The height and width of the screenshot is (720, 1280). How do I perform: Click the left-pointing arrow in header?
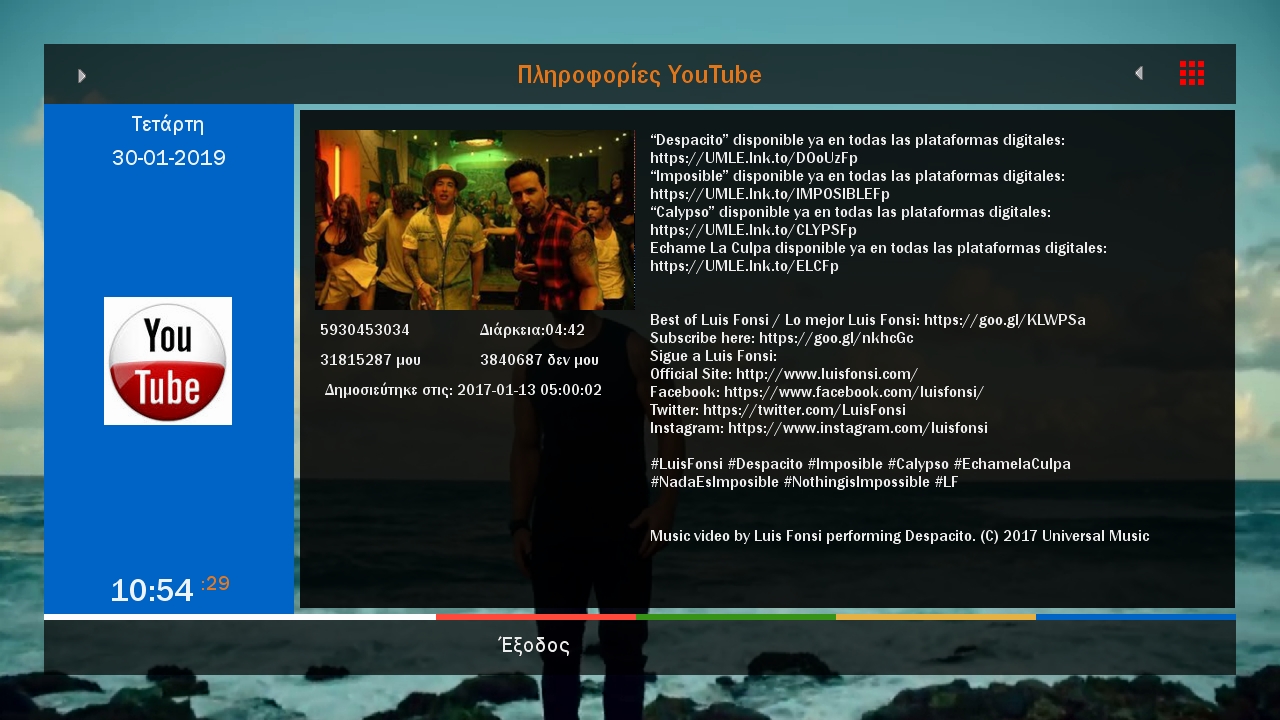click(x=1138, y=73)
